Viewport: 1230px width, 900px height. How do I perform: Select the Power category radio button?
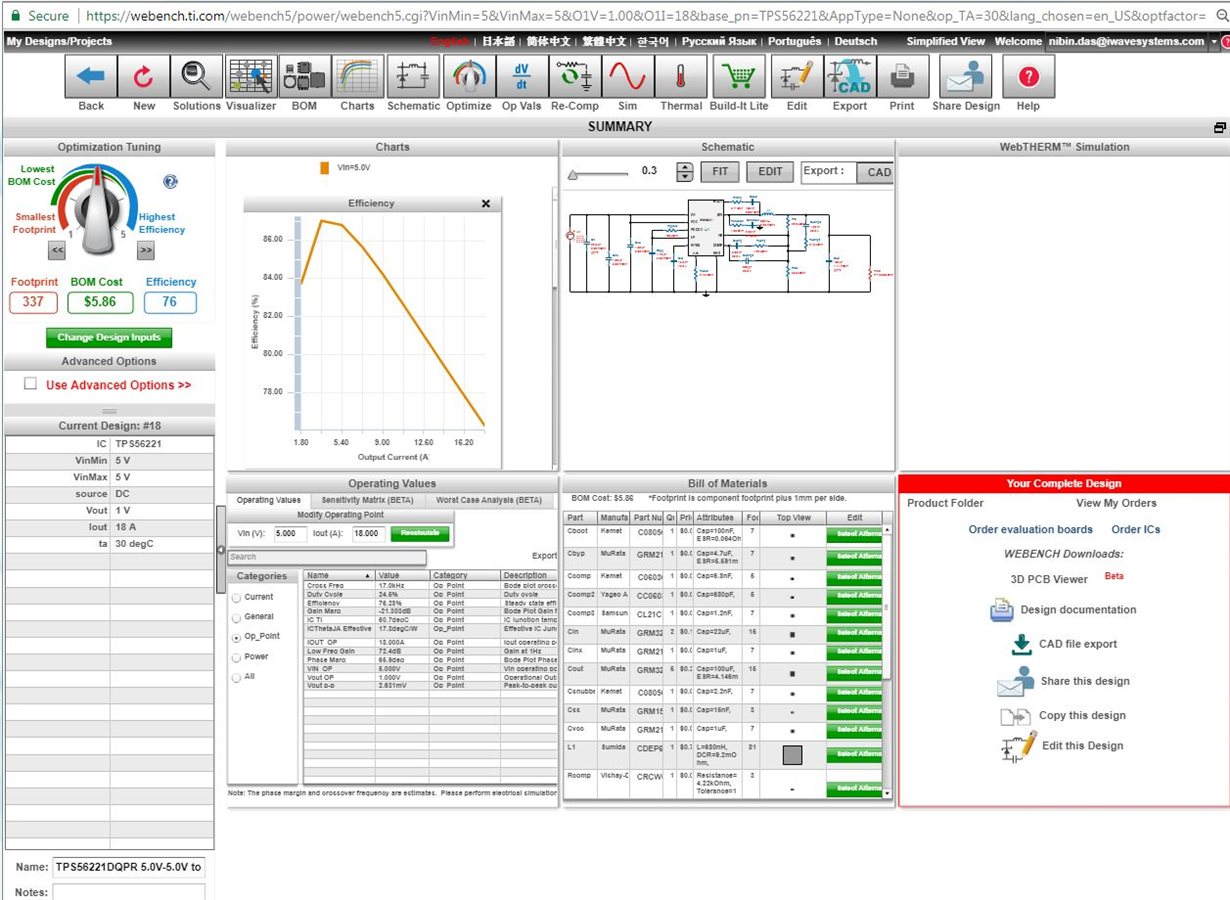(x=236, y=657)
